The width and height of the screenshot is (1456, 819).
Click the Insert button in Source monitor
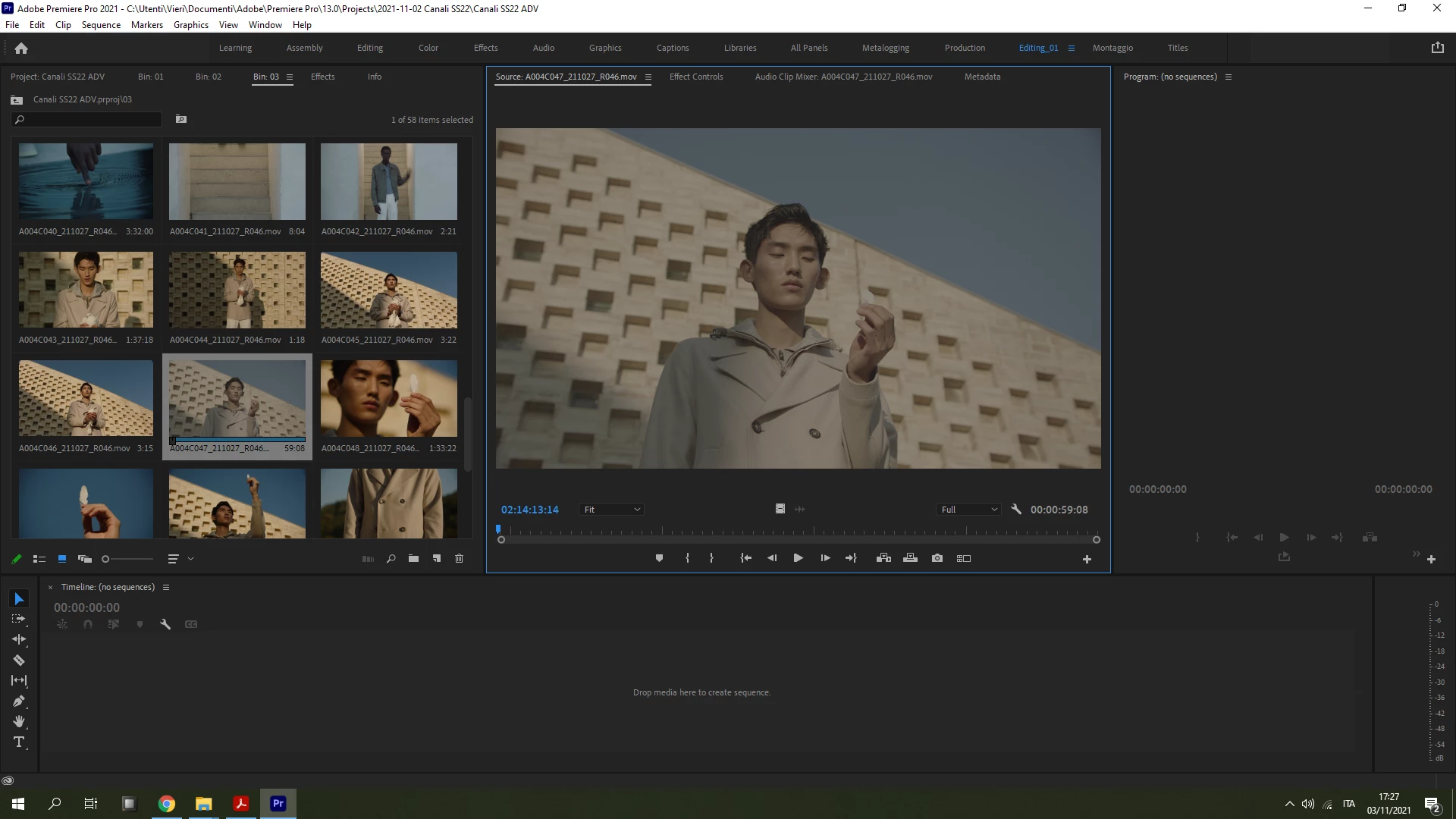point(883,558)
